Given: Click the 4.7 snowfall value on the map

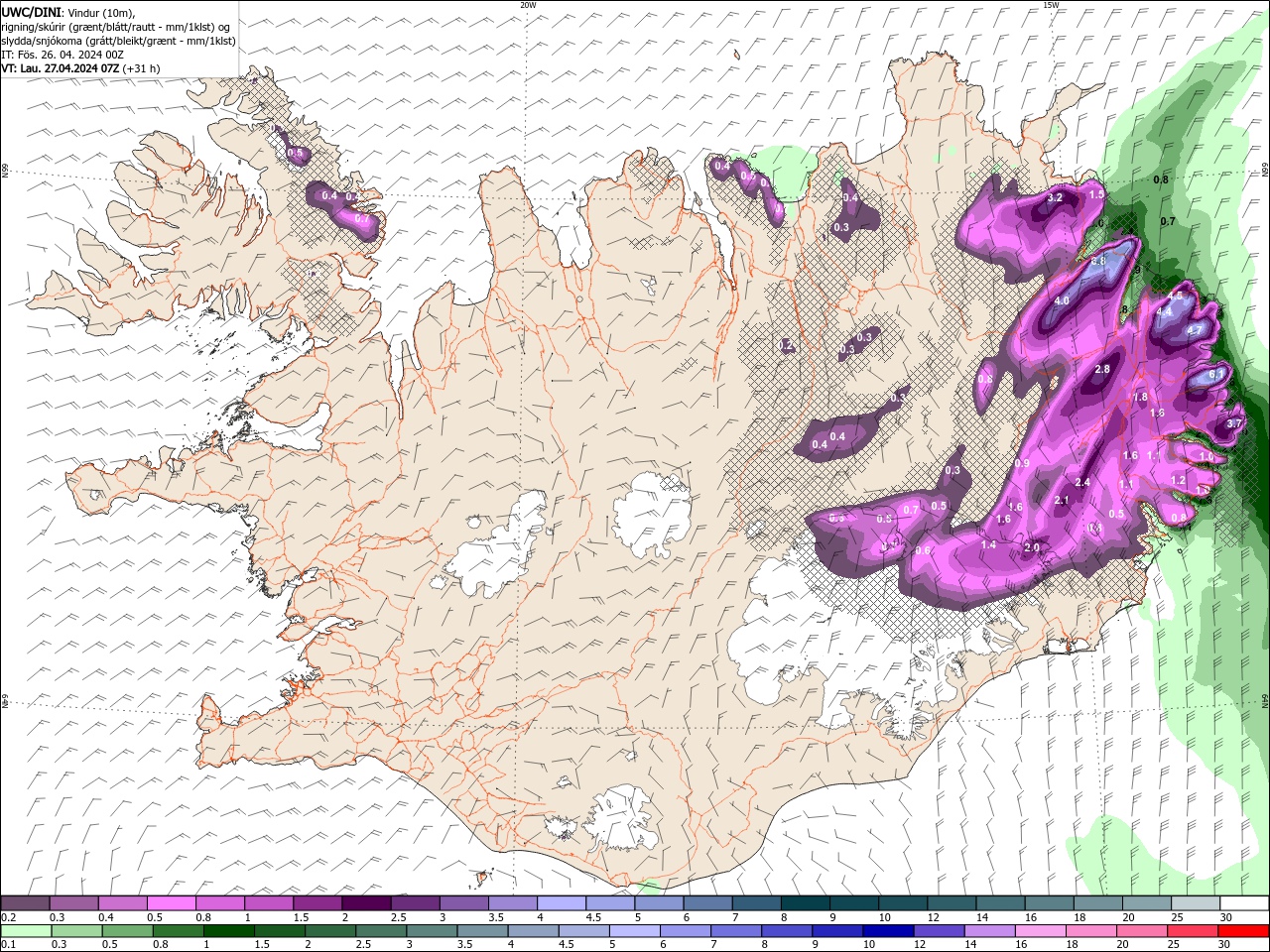Looking at the screenshot, I should point(1195,330).
